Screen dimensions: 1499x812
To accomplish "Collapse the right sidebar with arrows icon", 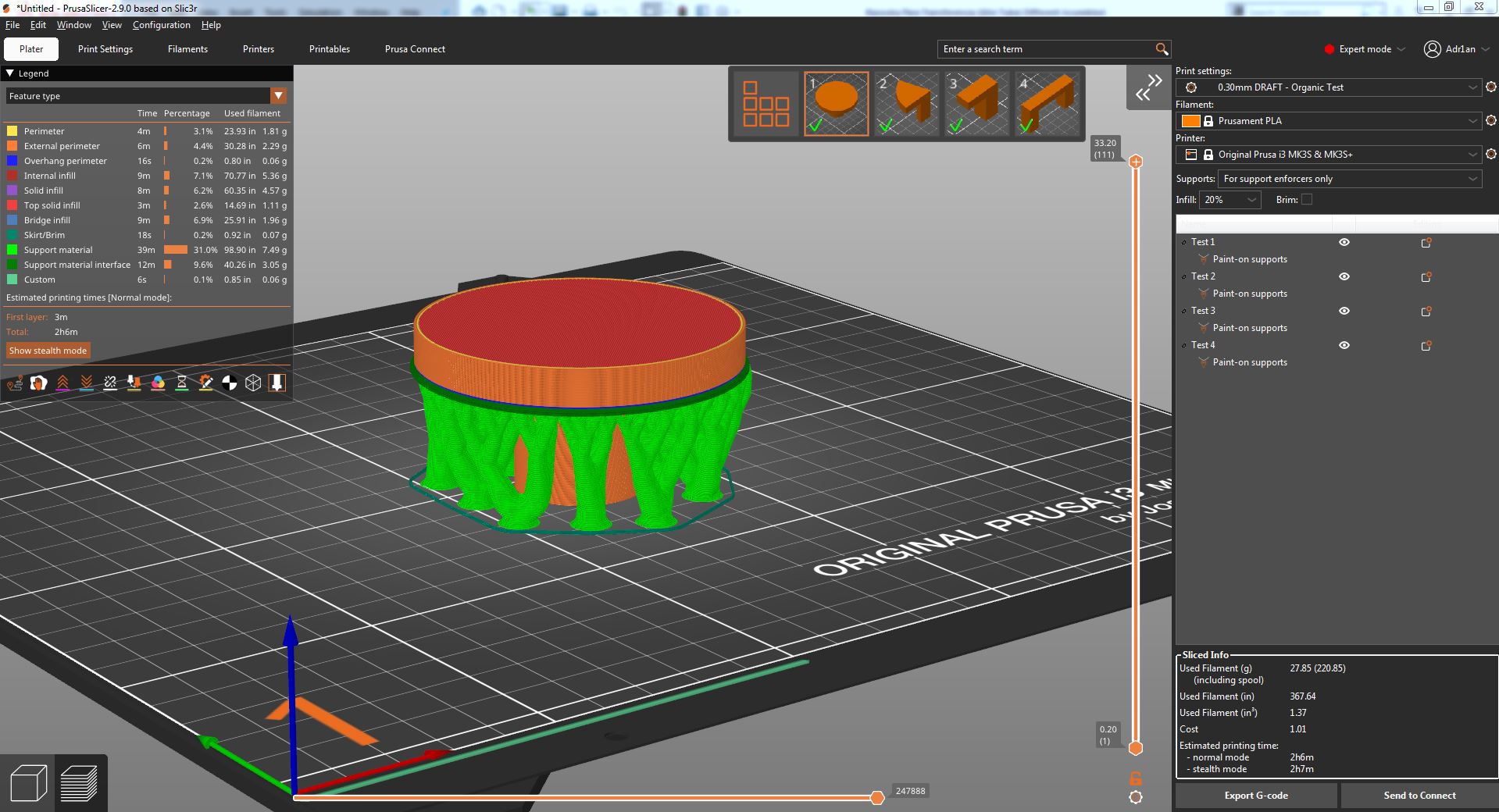I will pyautogui.click(x=1148, y=87).
